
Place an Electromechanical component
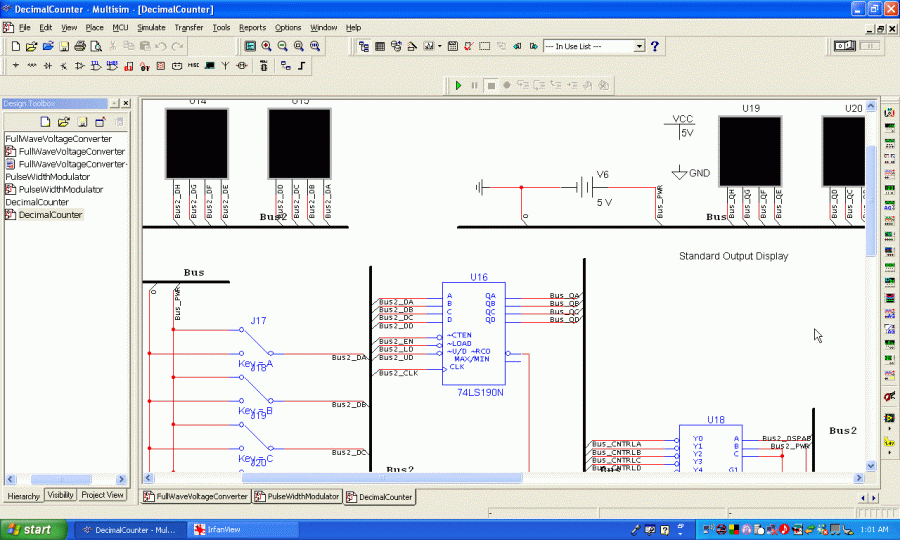(x=242, y=66)
